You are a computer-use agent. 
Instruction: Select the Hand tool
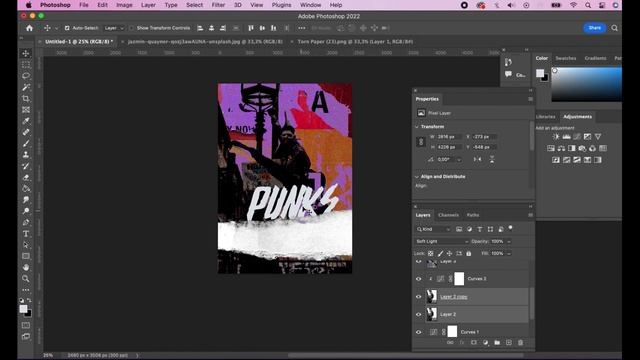click(26, 267)
